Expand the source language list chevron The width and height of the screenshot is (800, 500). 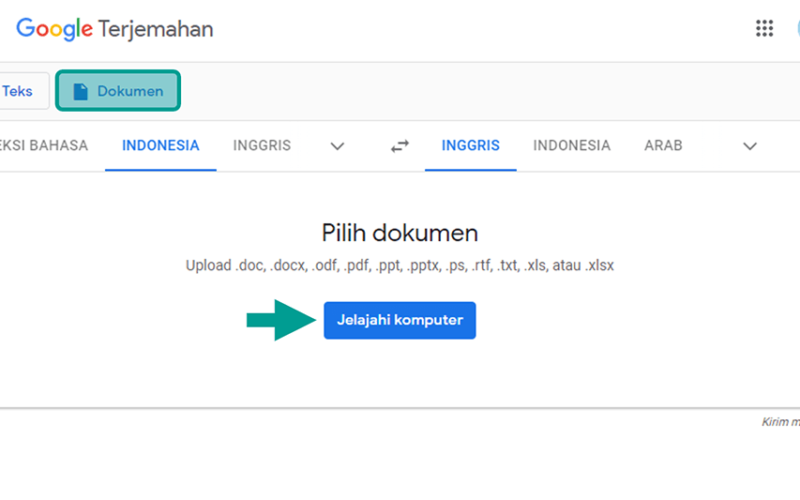(337, 146)
